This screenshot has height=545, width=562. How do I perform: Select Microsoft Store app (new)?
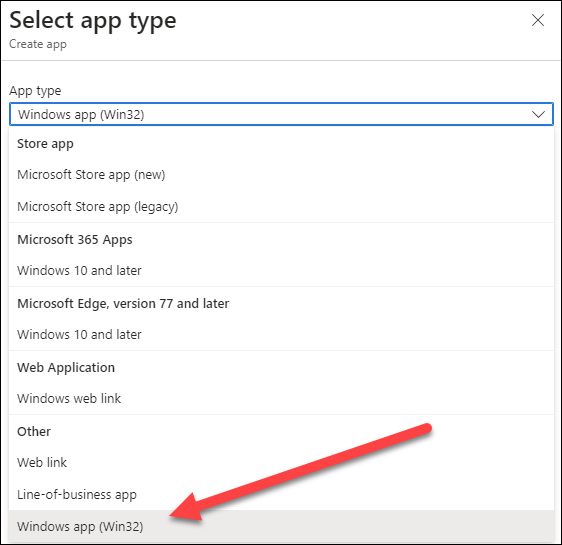point(281,175)
